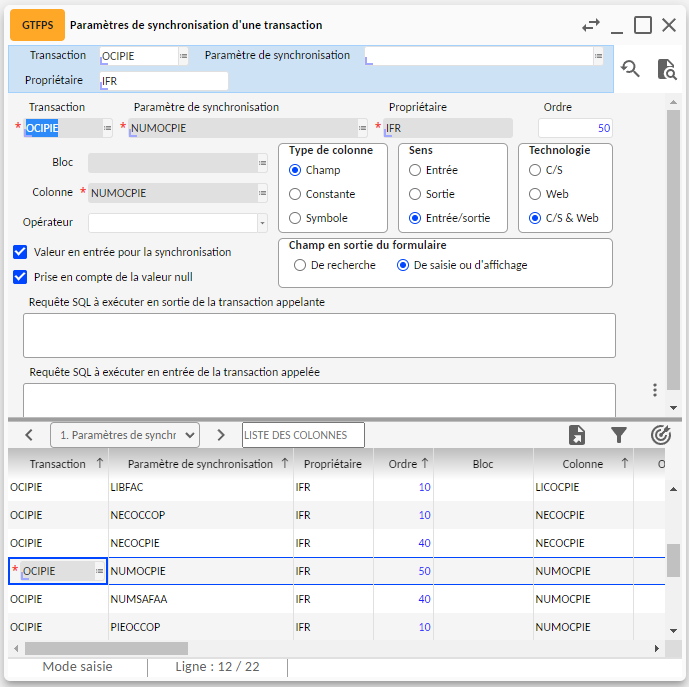Click the swap arrows icon in title bar

592,25
